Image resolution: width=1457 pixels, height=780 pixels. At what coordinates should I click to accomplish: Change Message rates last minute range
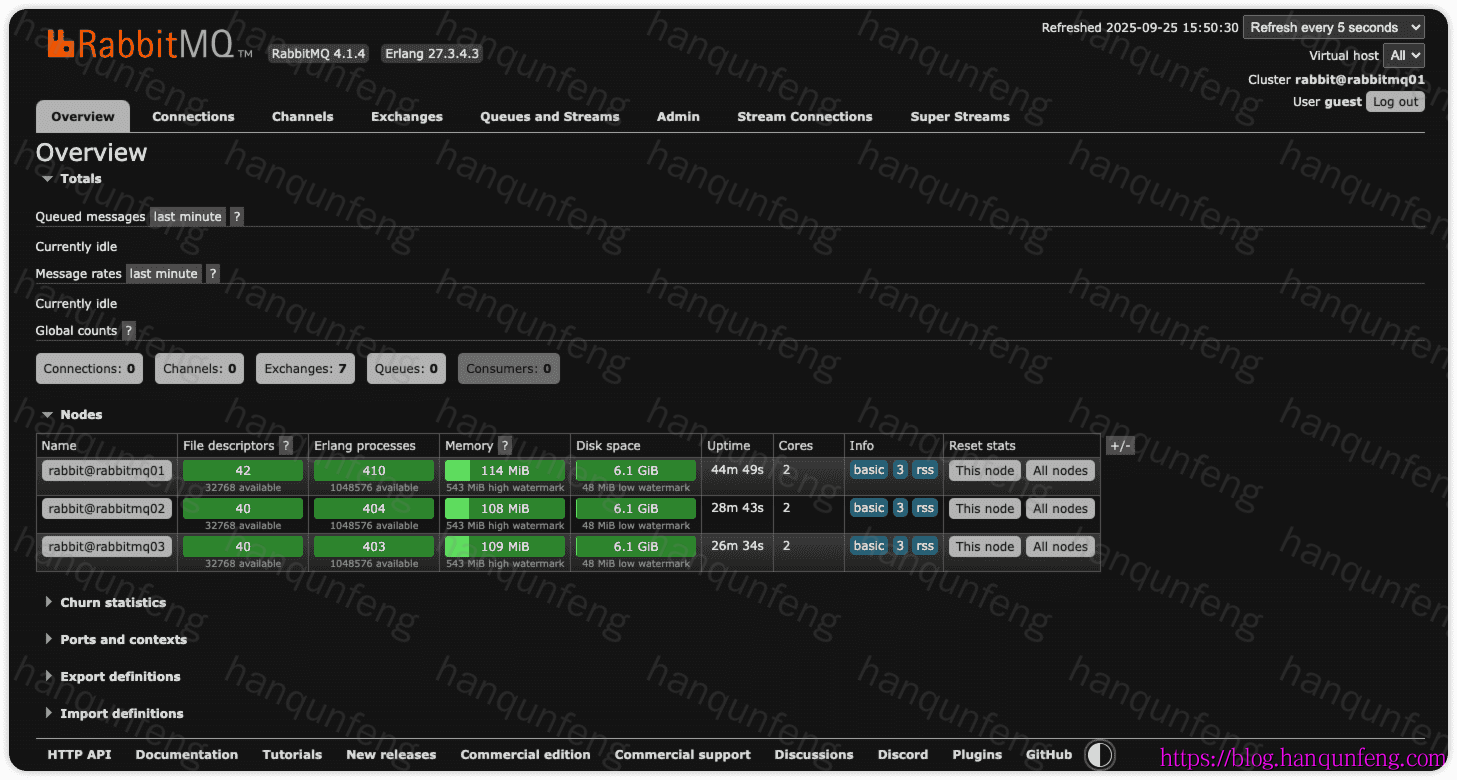click(164, 274)
